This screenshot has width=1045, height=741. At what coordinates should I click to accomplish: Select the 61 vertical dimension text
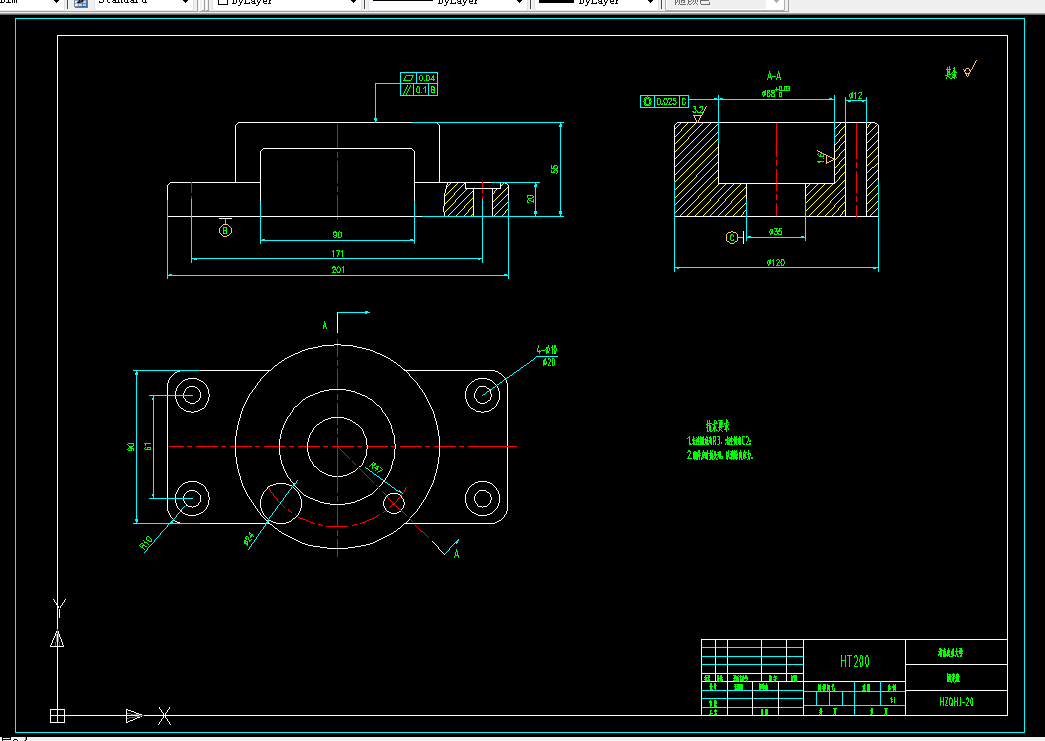(x=148, y=446)
